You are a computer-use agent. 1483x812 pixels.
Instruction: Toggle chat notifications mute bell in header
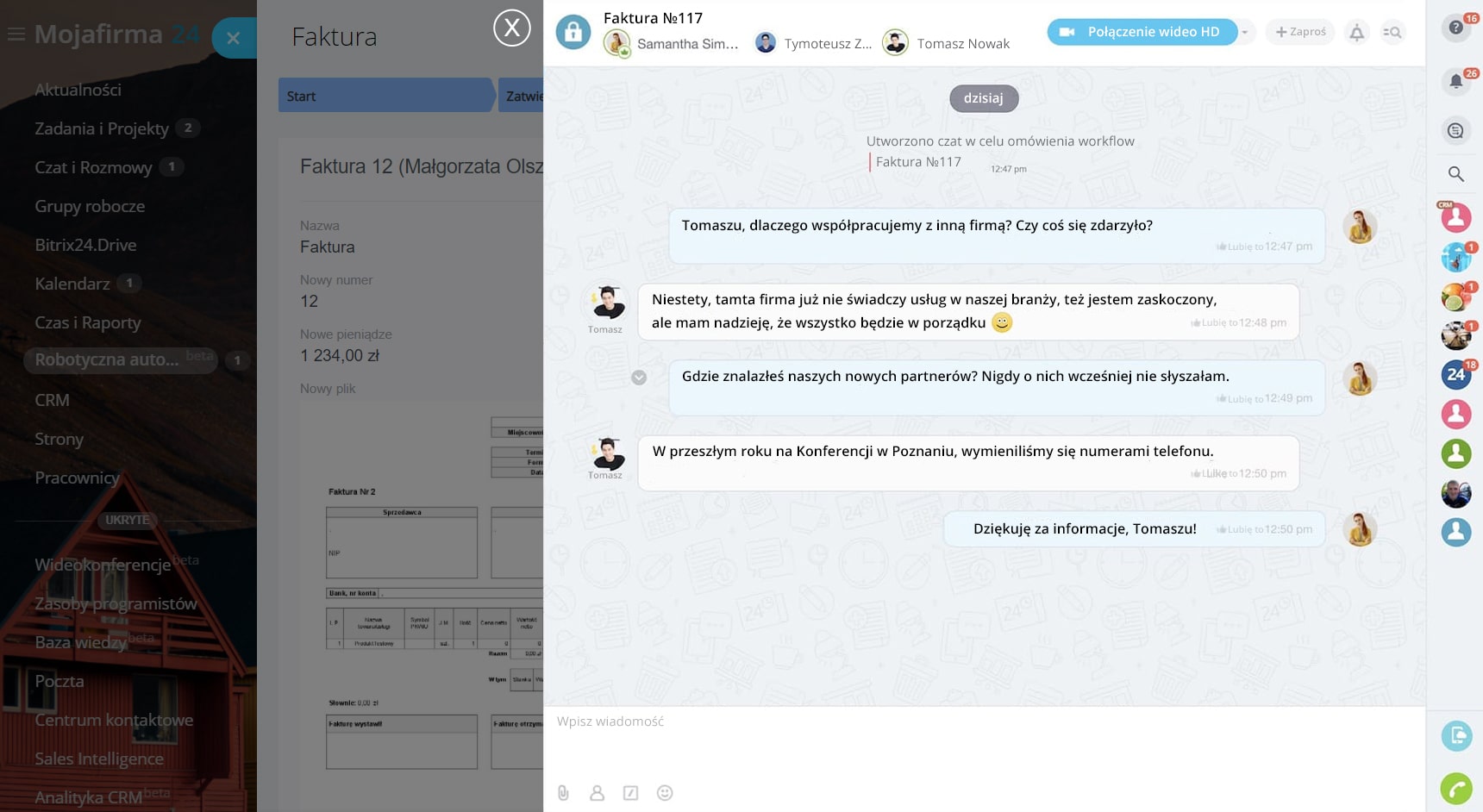(x=1356, y=33)
